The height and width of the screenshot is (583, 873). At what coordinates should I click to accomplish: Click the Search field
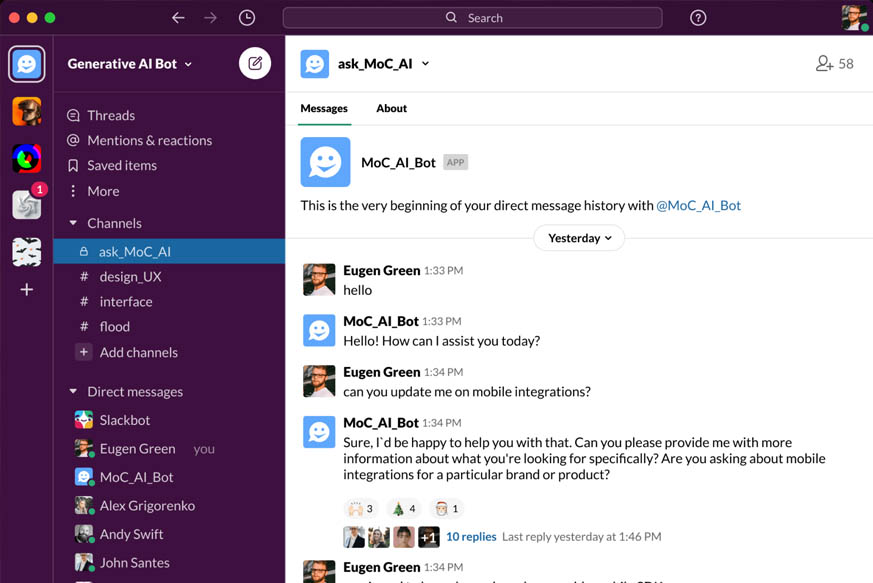pyautogui.click(x=472, y=18)
